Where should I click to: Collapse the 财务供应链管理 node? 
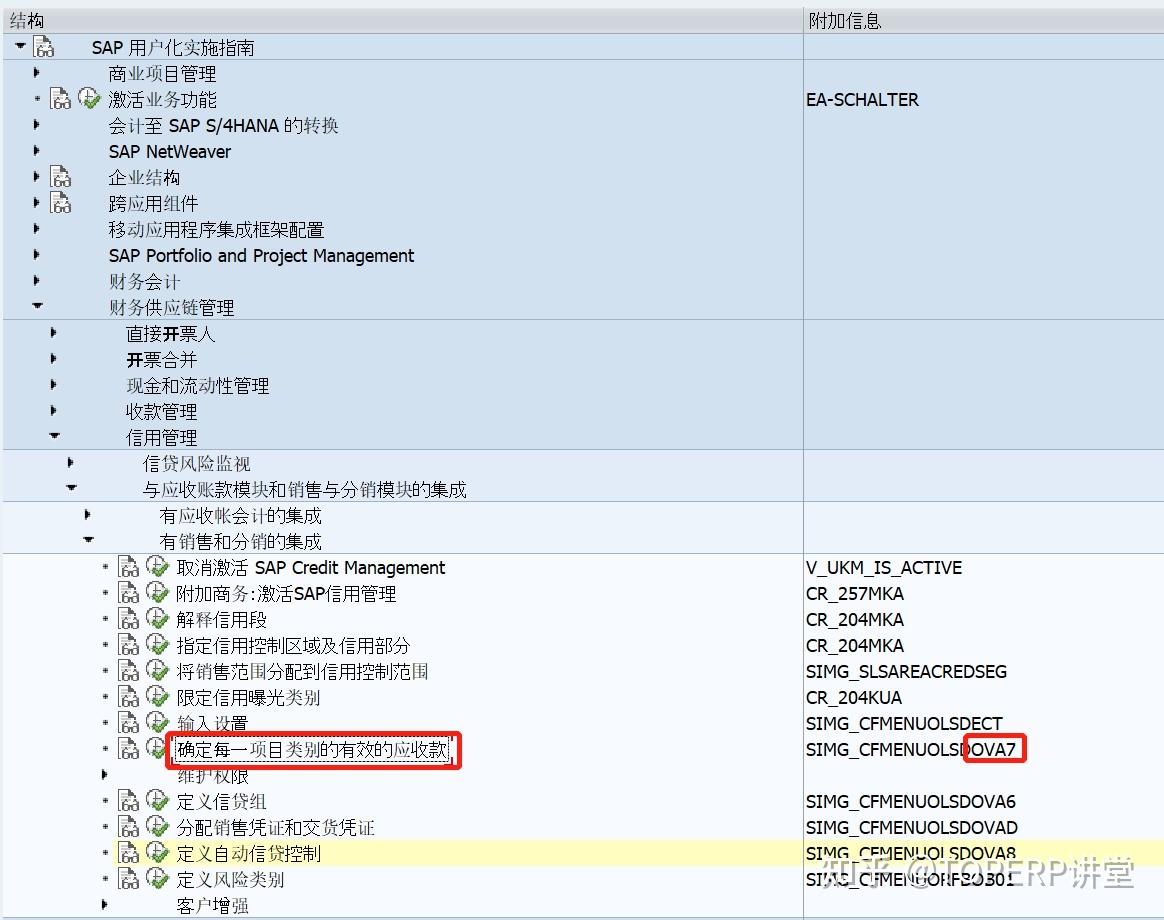37,307
